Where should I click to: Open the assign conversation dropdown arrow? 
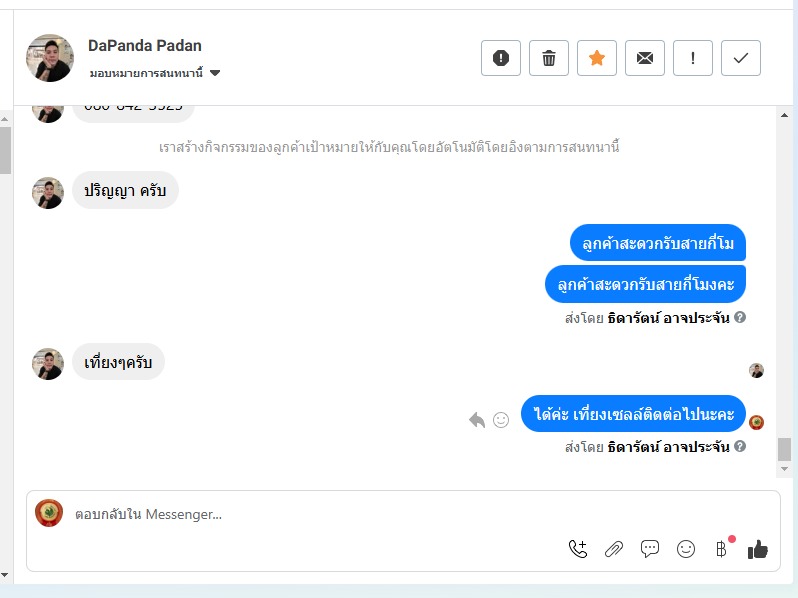[x=215, y=73]
